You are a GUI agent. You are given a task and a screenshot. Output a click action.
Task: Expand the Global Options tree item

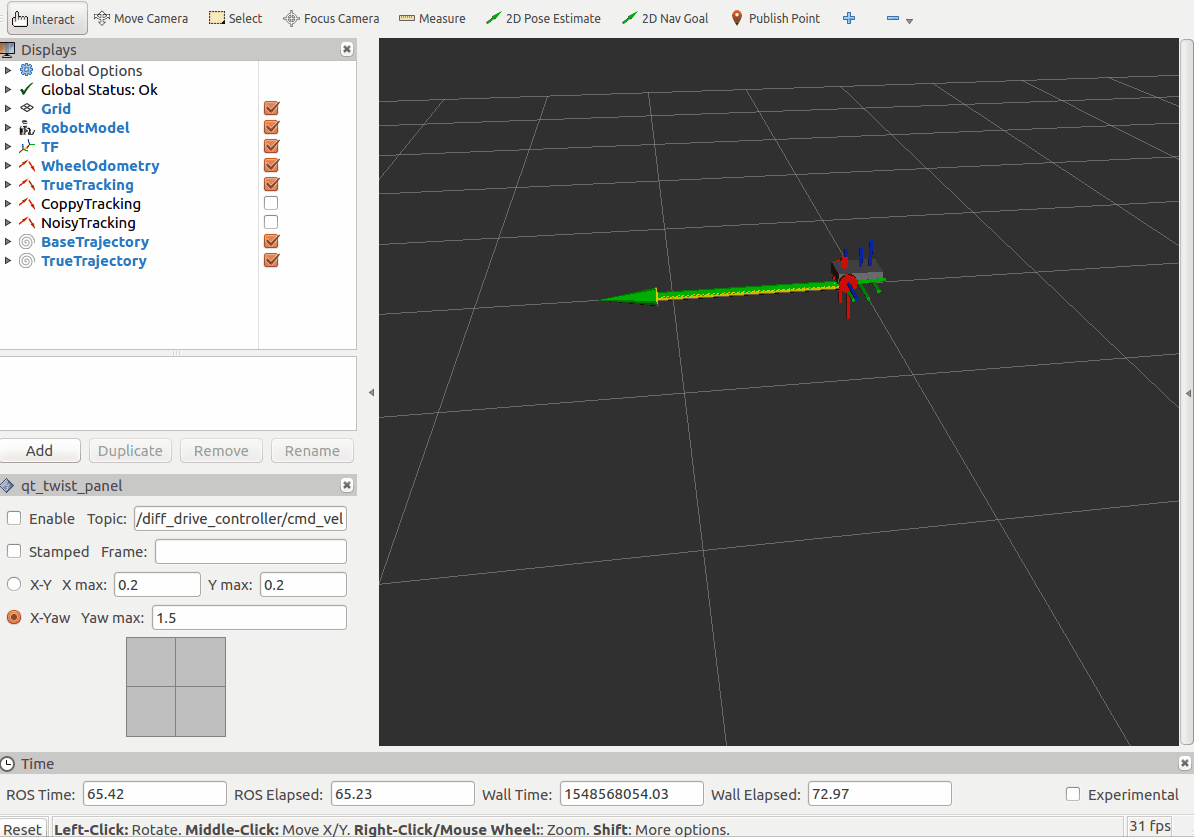[x=9, y=71]
